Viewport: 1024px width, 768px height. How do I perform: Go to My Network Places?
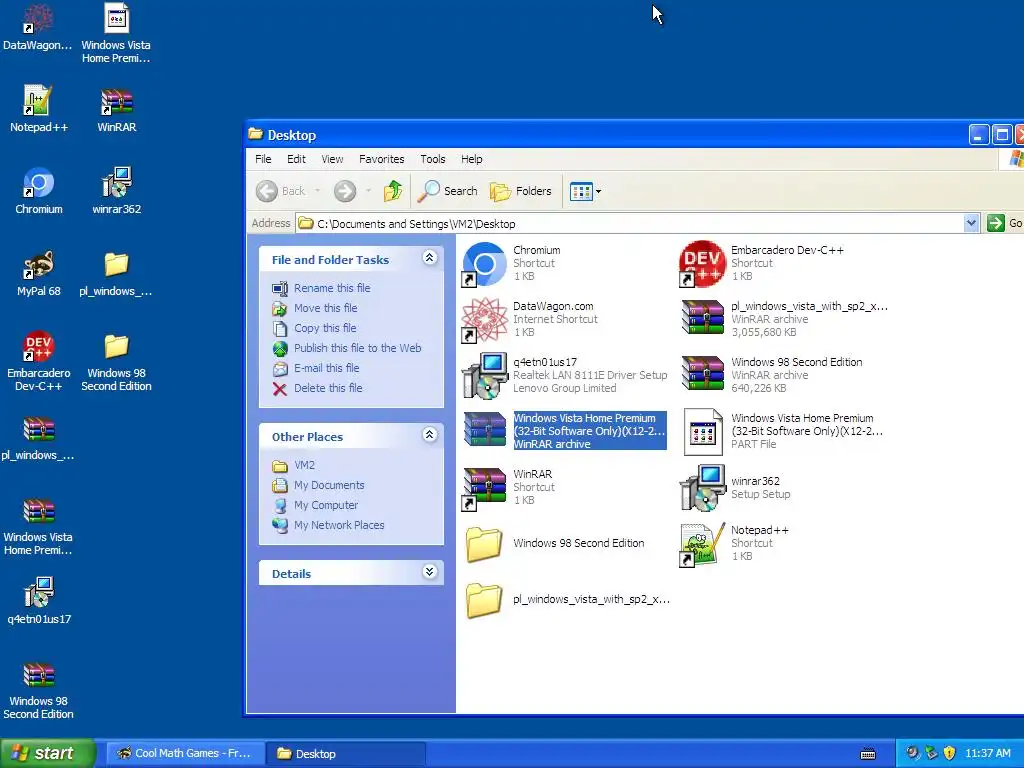pyautogui.click(x=328, y=525)
